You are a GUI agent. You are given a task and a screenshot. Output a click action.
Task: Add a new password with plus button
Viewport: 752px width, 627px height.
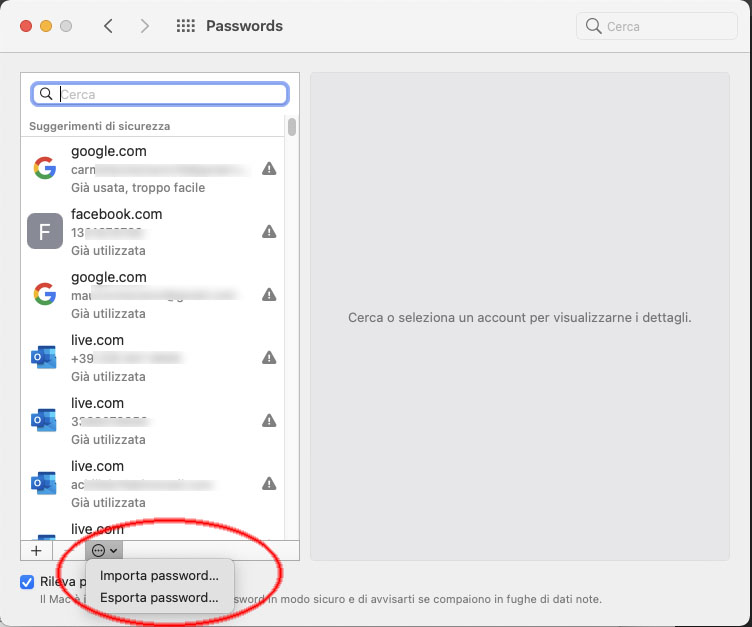point(36,551)
